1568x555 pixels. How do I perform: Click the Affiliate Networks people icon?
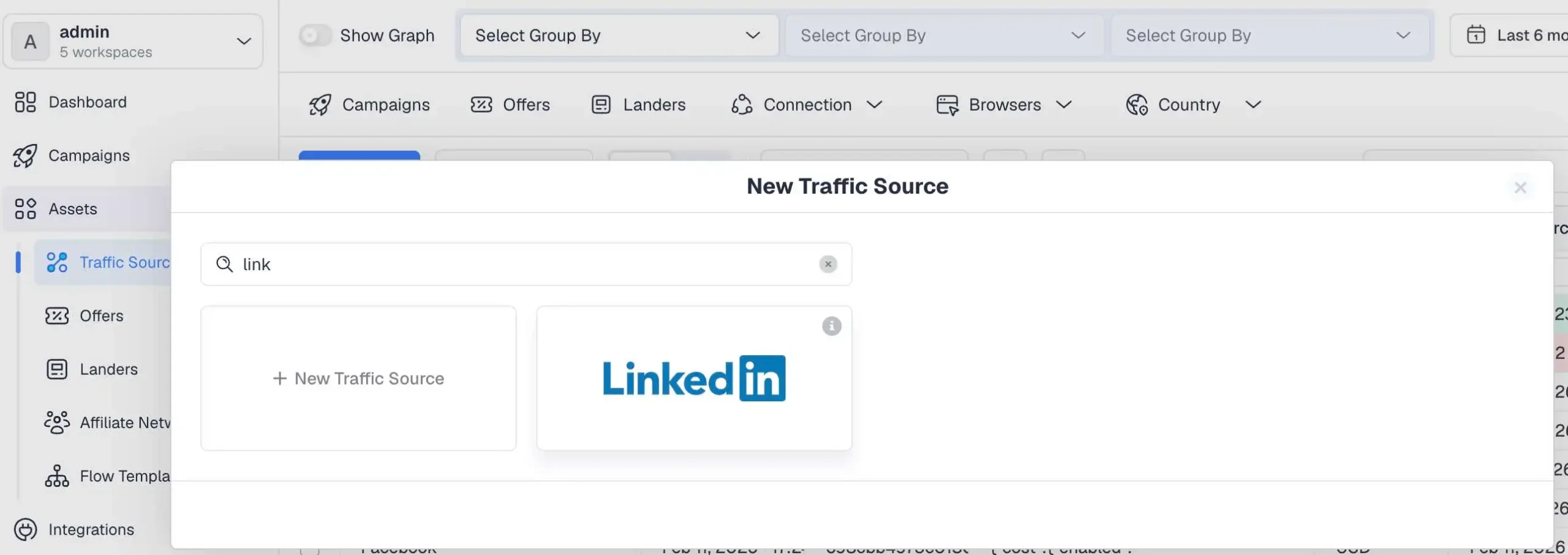pyautogui.click(x=57, y=423)
